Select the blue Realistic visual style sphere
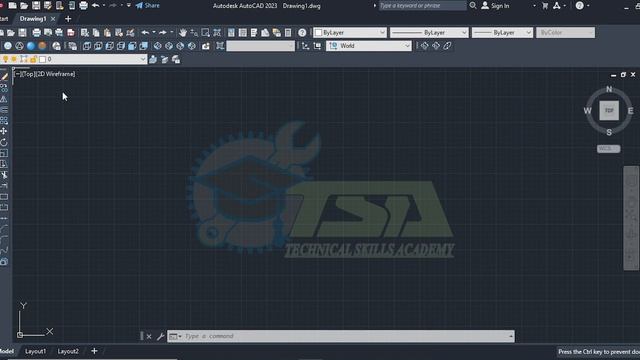 [31, 46]
